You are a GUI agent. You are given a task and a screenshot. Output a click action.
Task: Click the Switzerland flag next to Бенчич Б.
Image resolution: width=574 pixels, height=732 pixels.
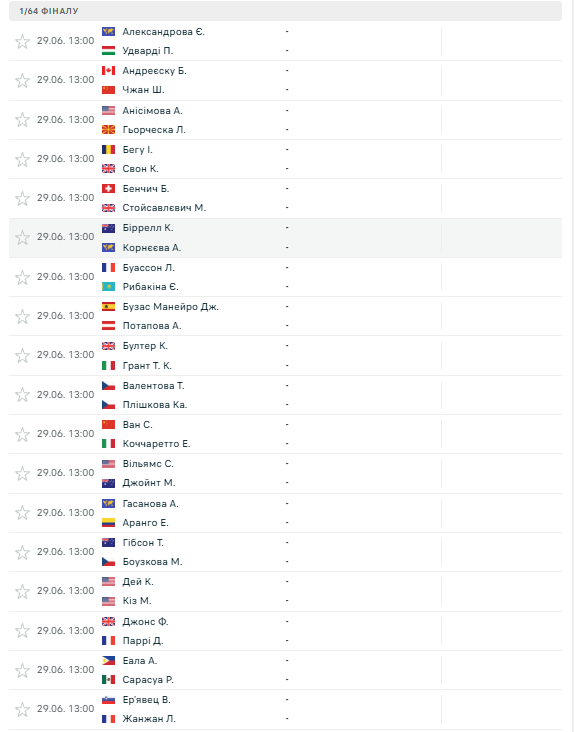pos(108,189)
